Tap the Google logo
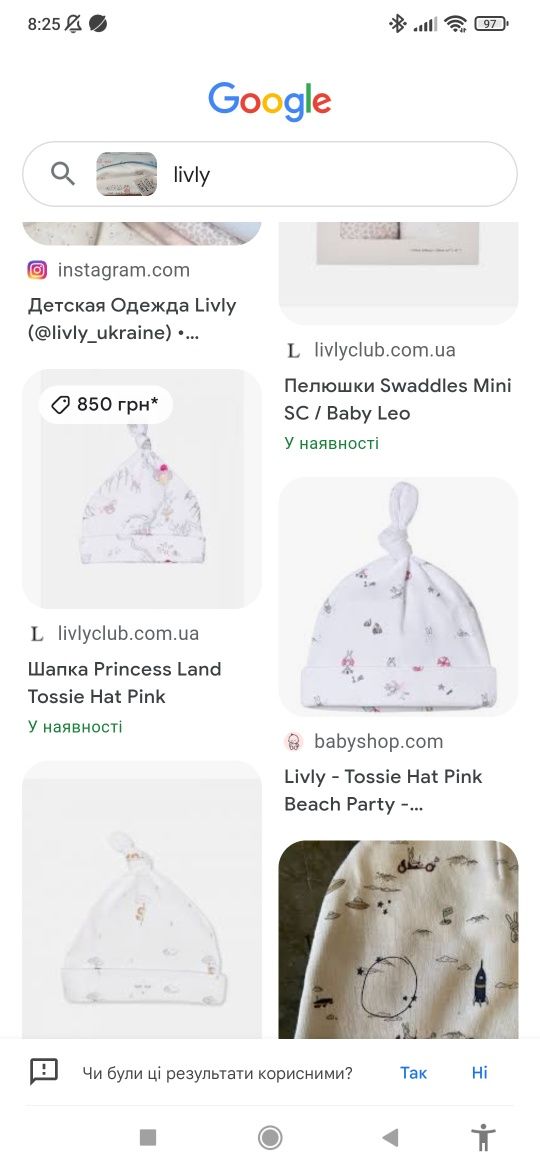This screenshot has width=540, height=1170. pyautogui.click(x=270, y=102)
